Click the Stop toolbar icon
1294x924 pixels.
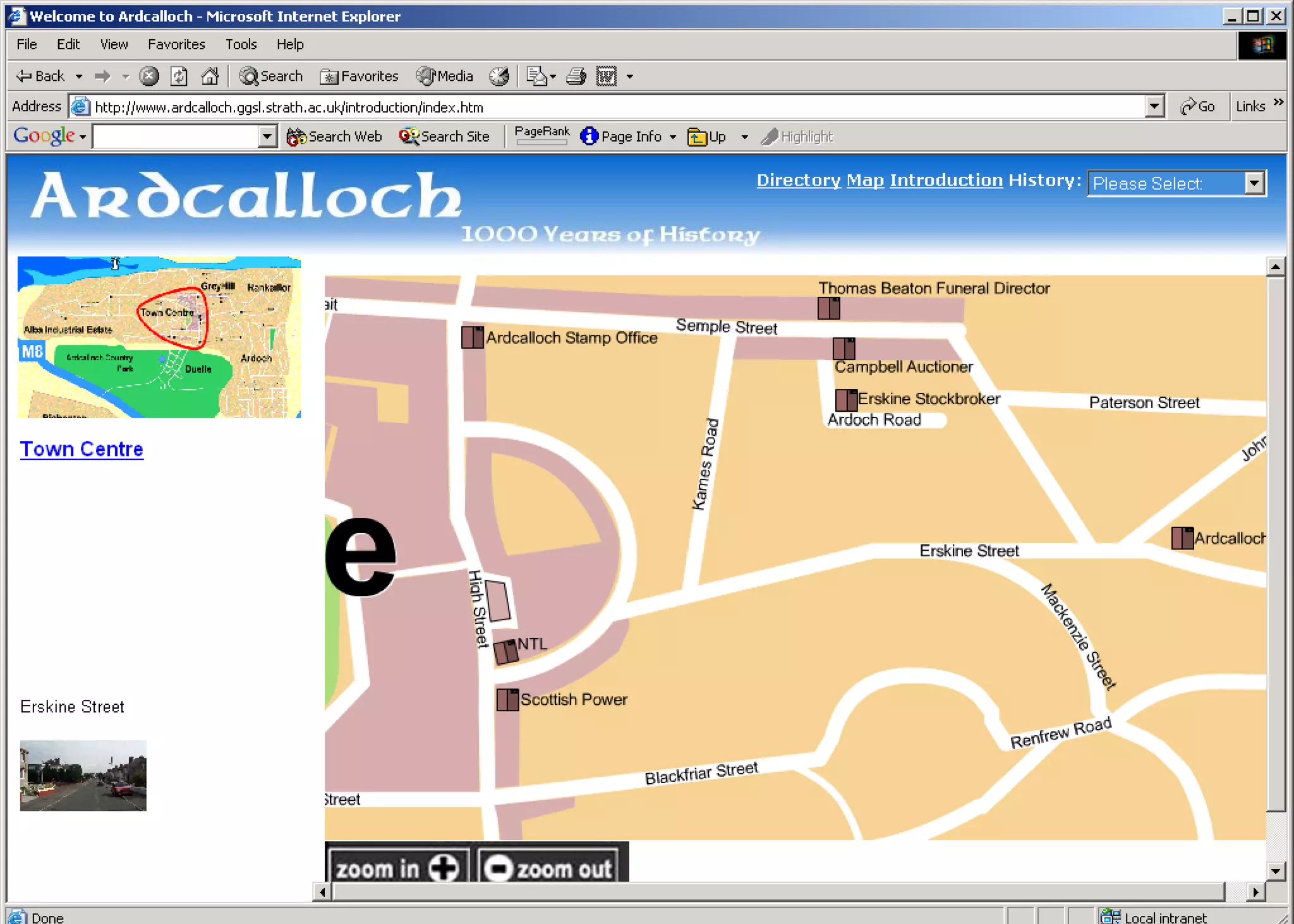tap(149, 76)
